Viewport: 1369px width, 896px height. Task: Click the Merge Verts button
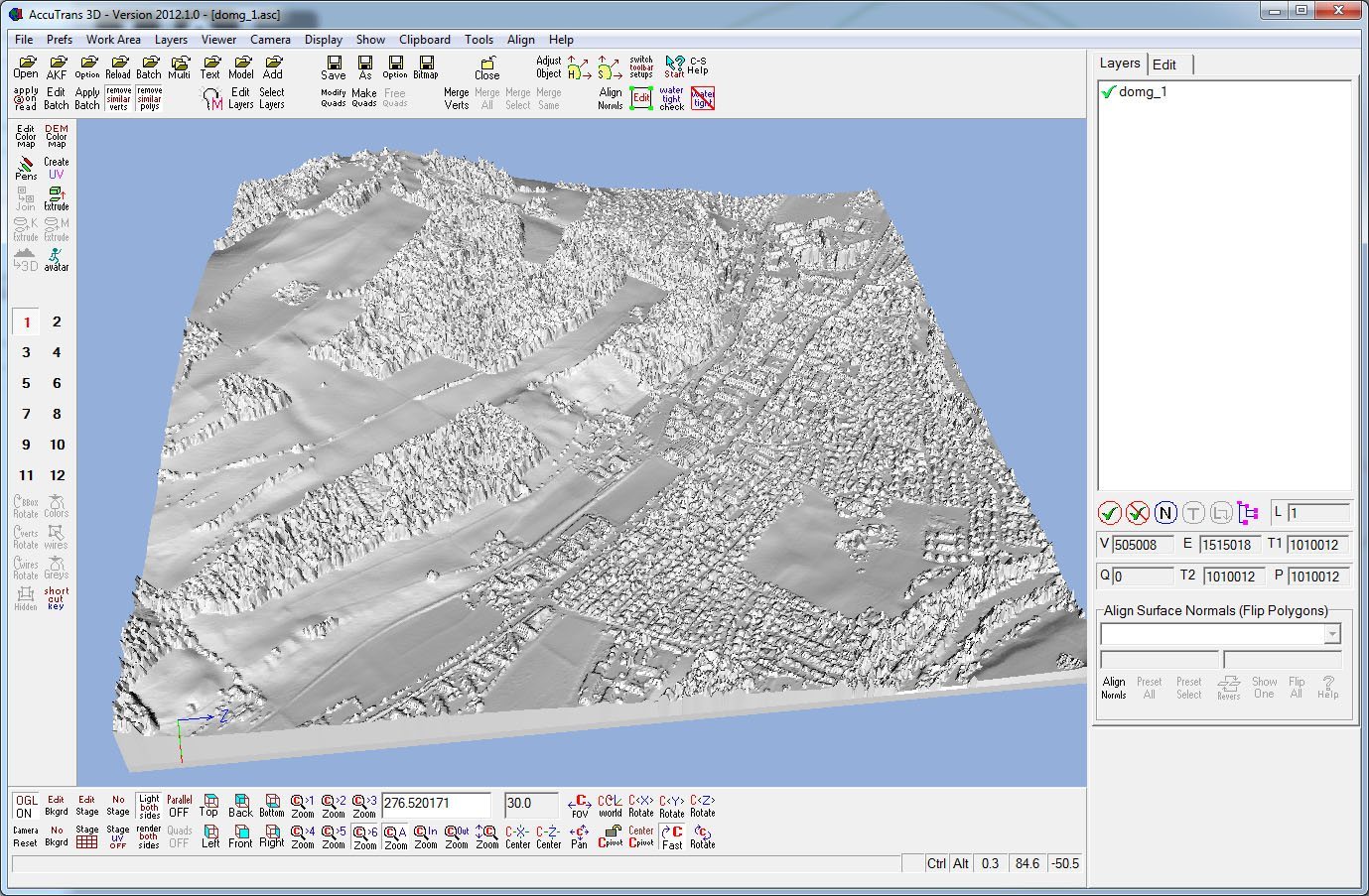point(456,98)
